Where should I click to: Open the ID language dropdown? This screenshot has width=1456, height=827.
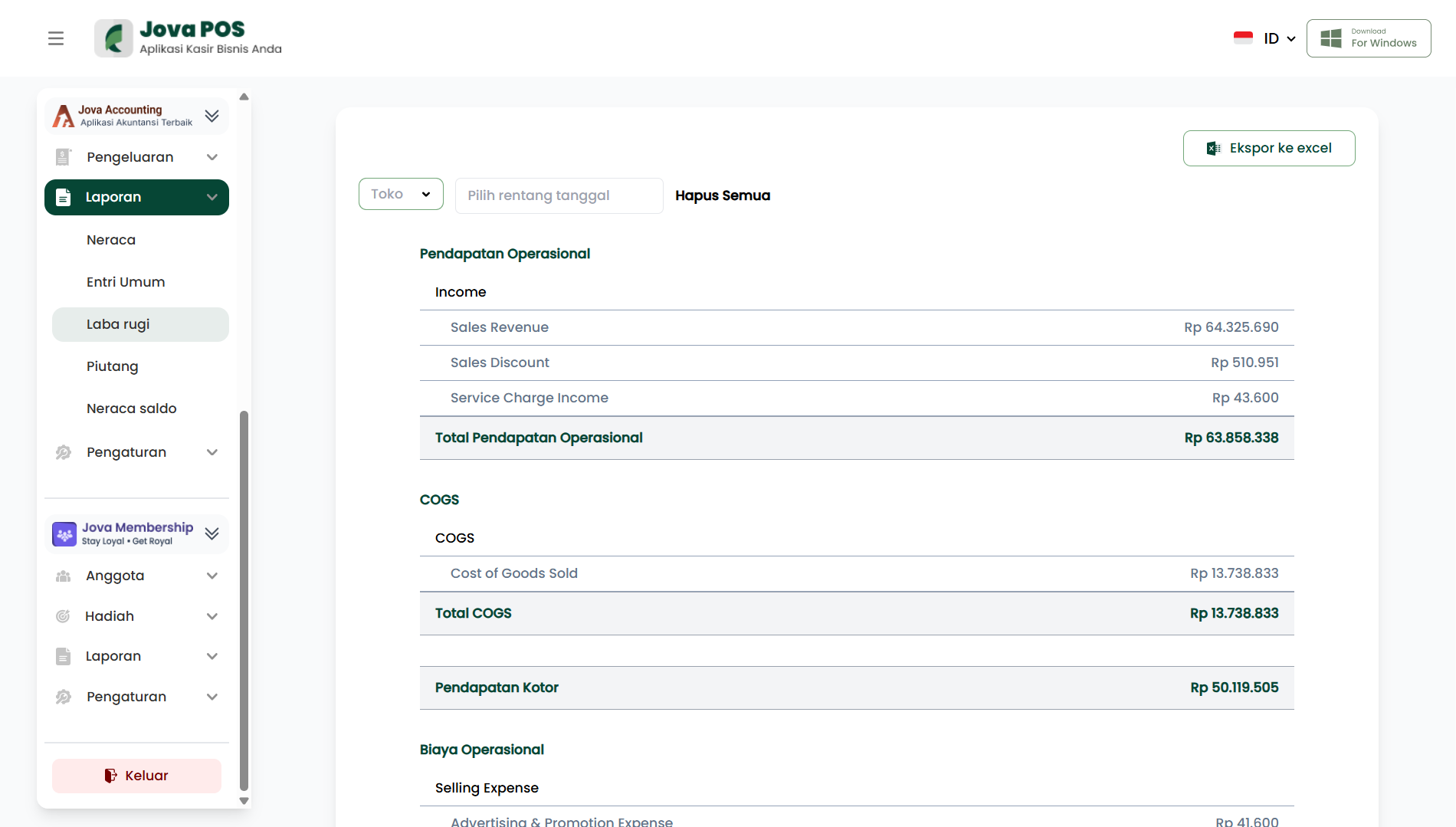[x=1279, y=38]
